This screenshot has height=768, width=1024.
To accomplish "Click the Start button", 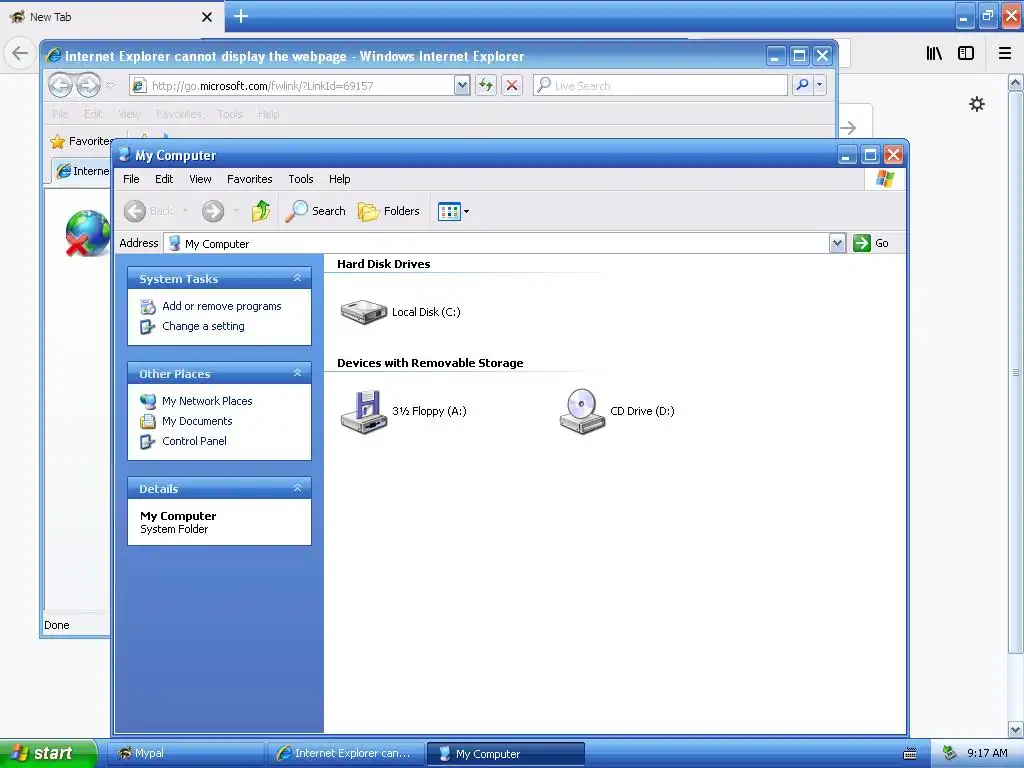I will coord(48,754).
